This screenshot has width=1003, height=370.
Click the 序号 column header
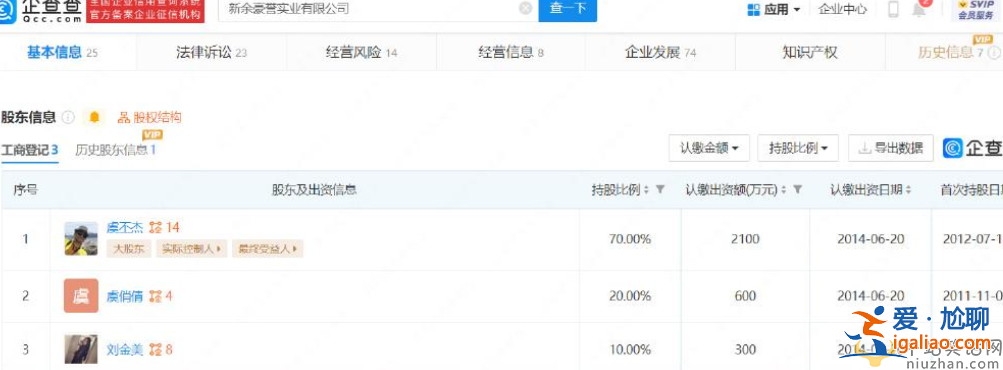point(25,190)
